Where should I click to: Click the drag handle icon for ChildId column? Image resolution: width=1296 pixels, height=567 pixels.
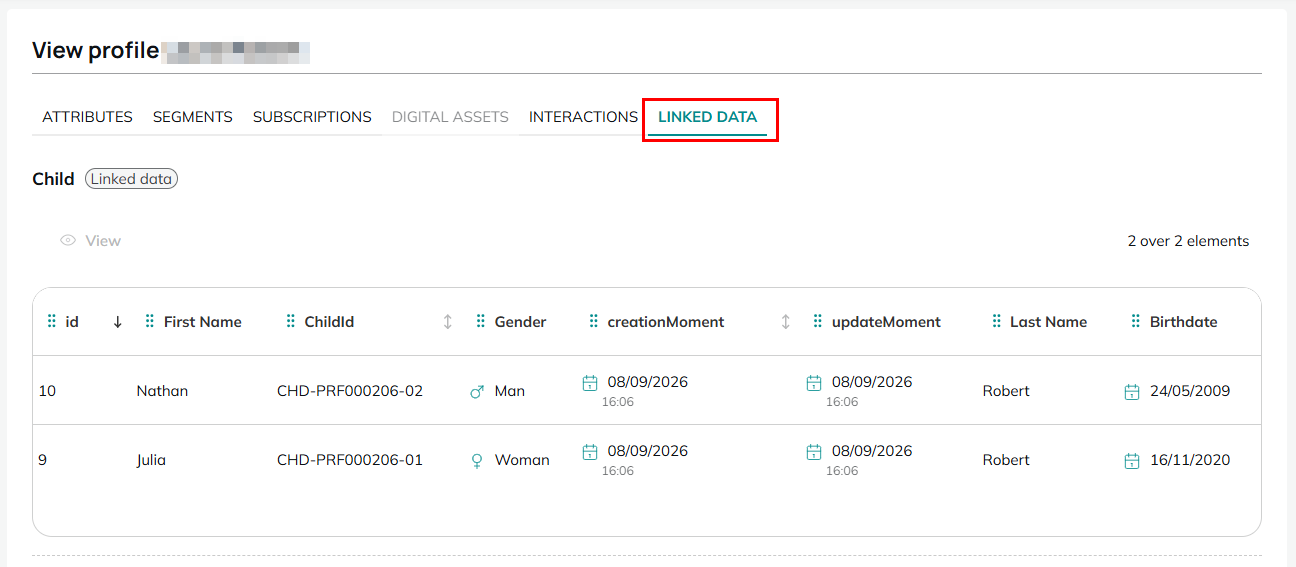pos(291,322)
